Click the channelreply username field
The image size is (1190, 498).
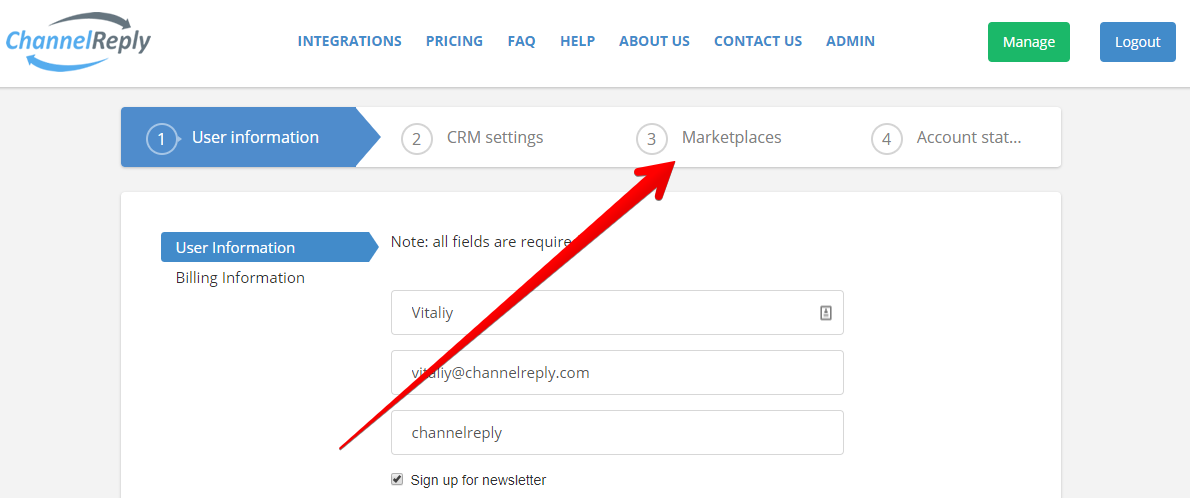(x=617, y=433)
